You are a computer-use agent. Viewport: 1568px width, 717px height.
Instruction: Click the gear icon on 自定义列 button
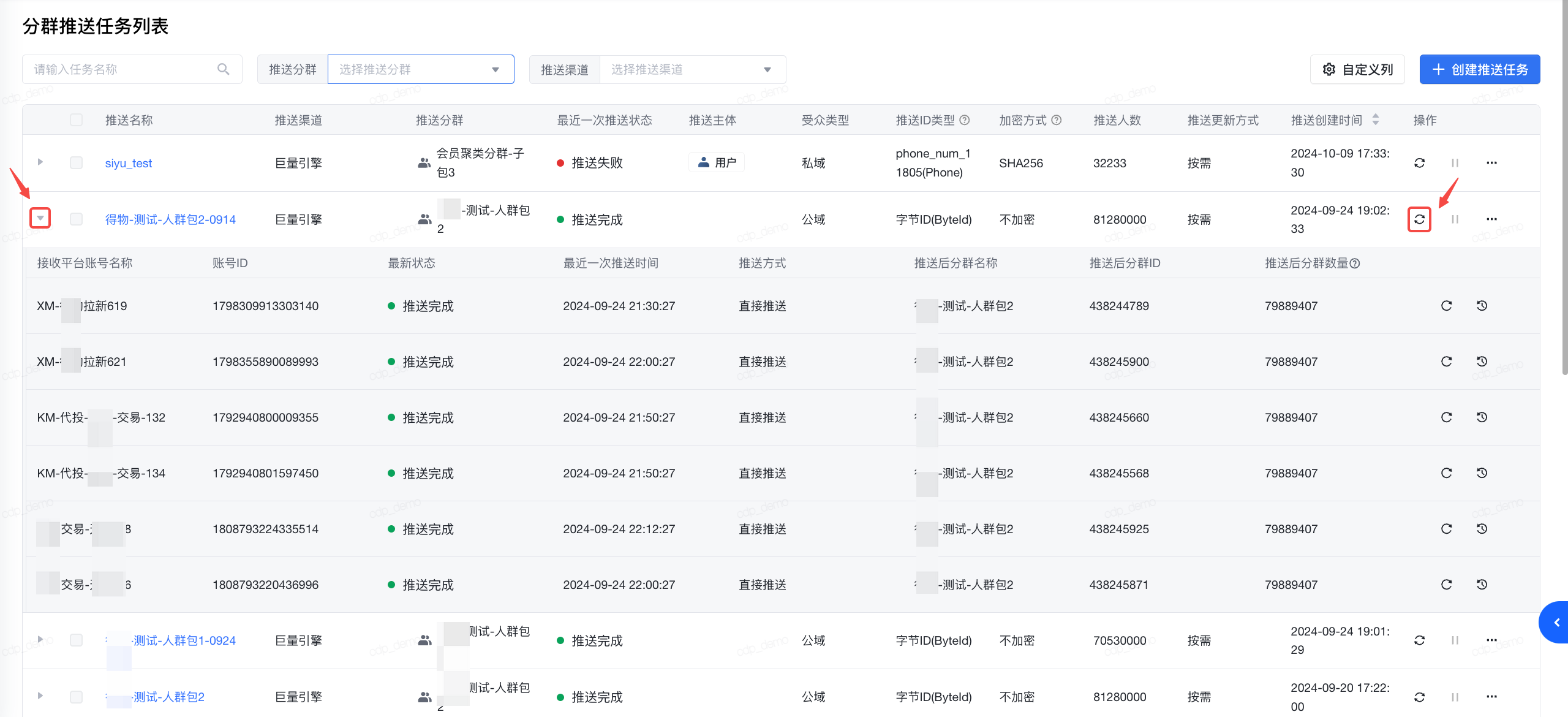[x=1329, y=69]
